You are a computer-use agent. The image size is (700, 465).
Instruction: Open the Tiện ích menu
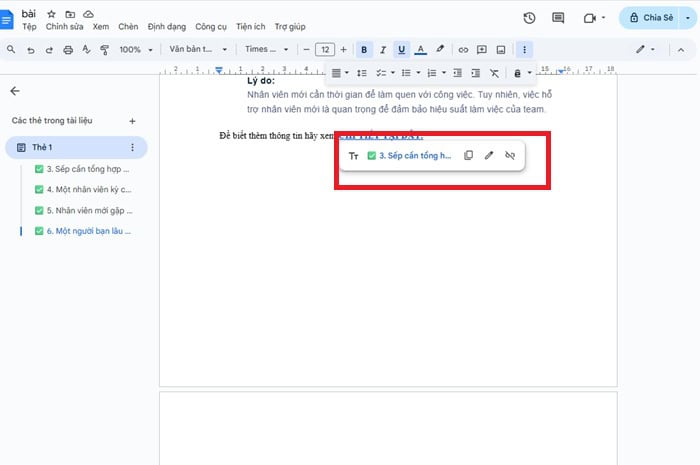pos(250,27)
